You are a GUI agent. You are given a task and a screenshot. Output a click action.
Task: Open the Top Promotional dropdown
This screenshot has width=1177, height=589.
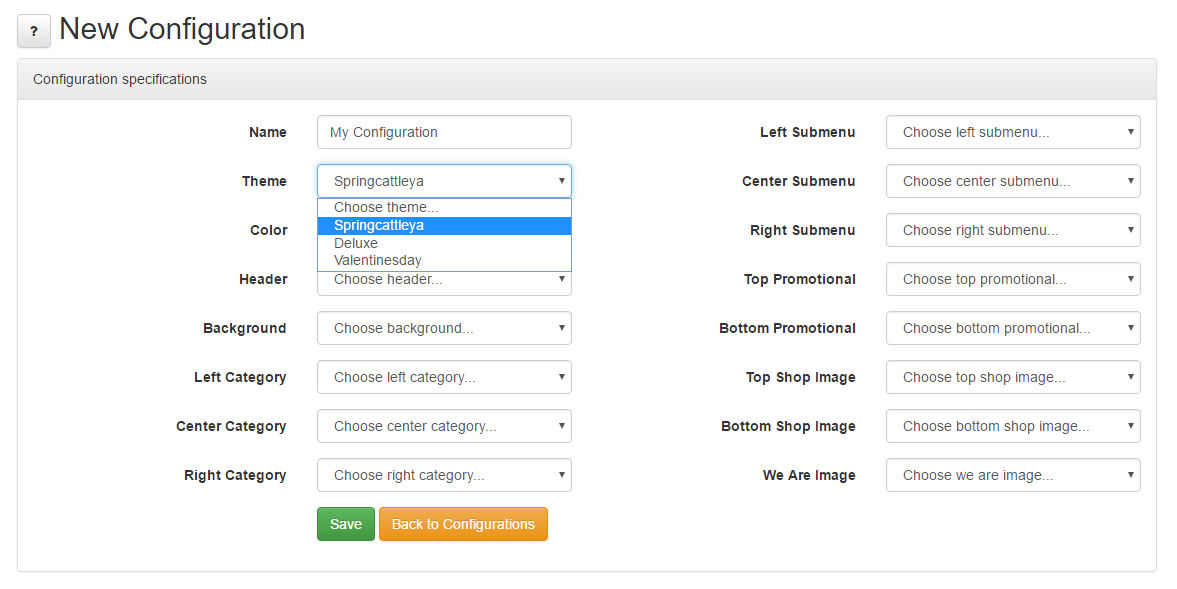point(1013,279)
